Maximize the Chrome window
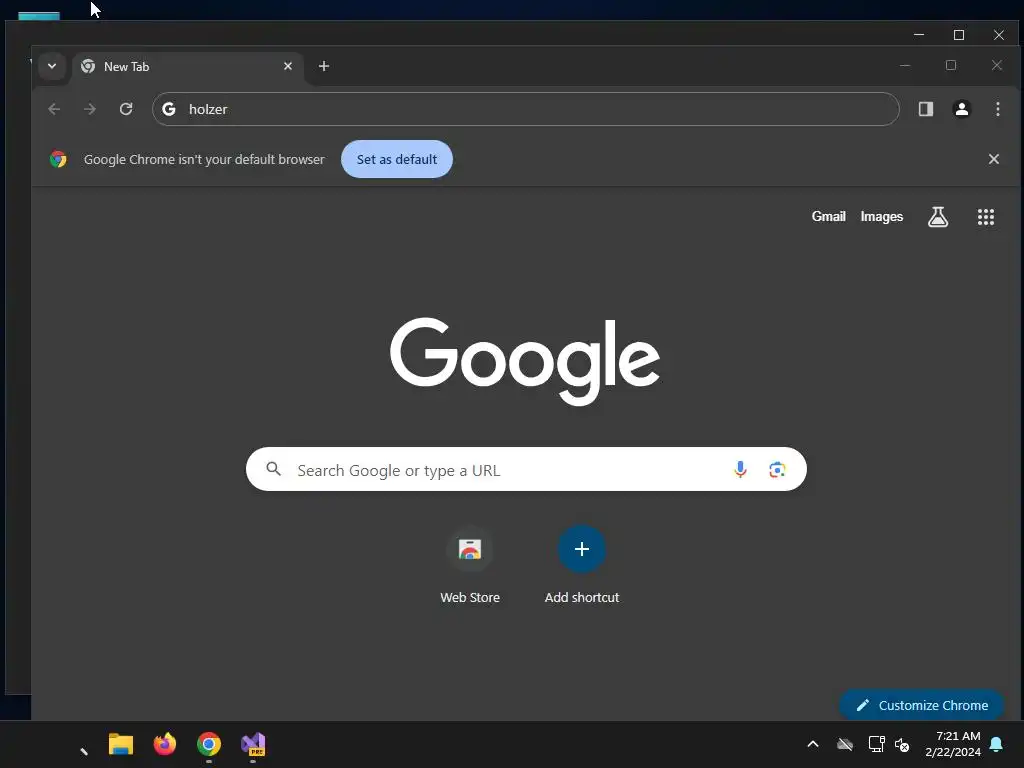Image resolution: width=1024 pixels, height=768 pixels. pos(951,65)
